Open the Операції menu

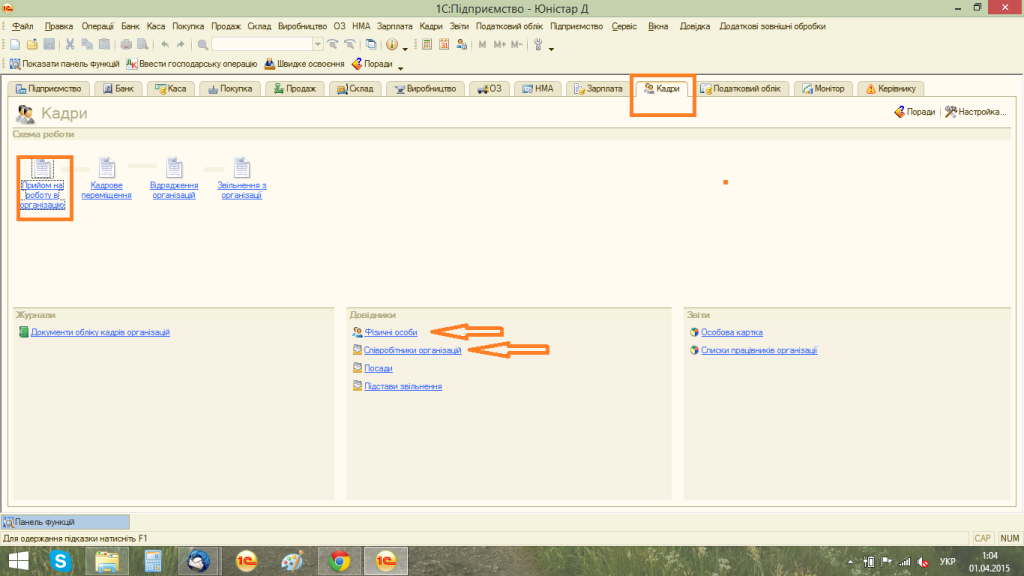97,26
